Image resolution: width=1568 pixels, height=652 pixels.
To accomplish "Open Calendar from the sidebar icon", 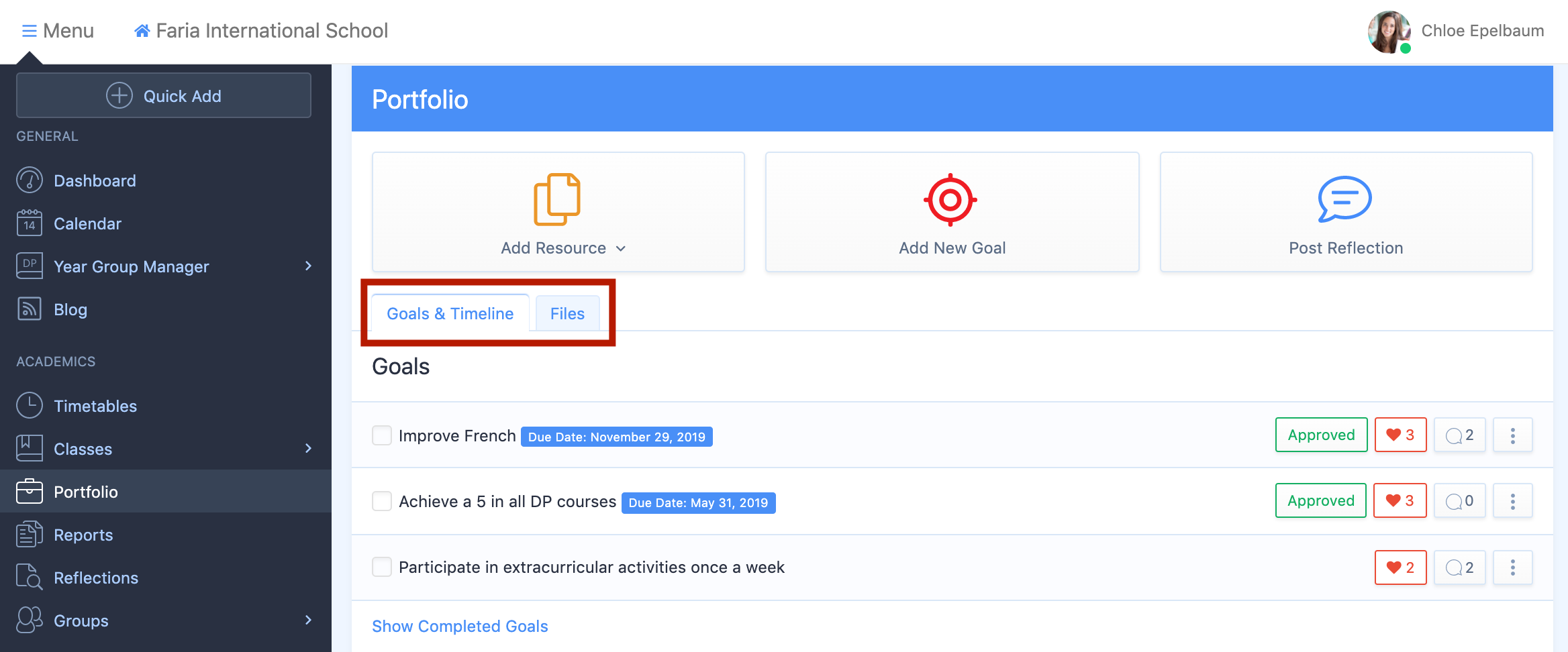I will 30,223.
